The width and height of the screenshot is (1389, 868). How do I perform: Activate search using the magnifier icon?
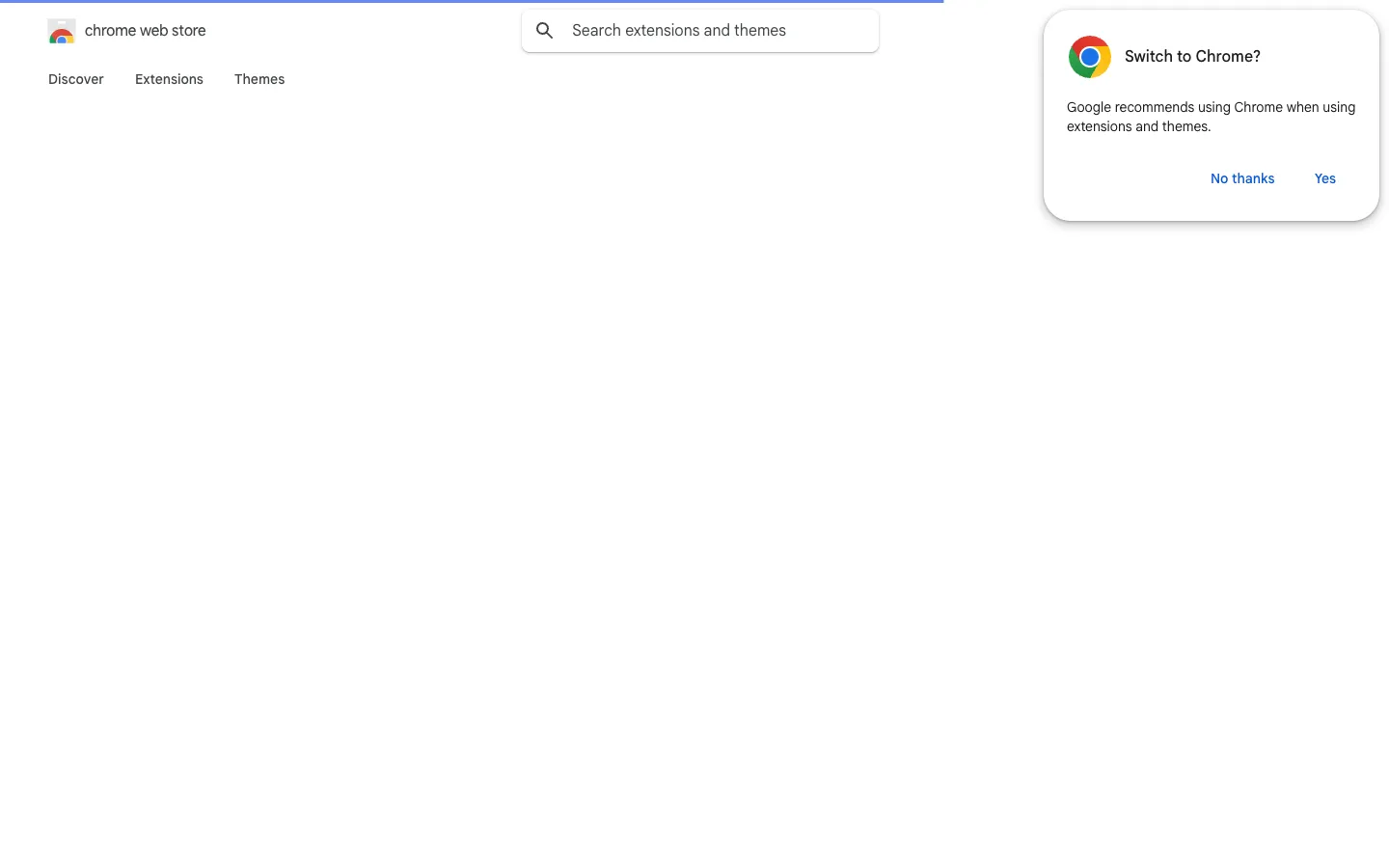tap(545, 31)
